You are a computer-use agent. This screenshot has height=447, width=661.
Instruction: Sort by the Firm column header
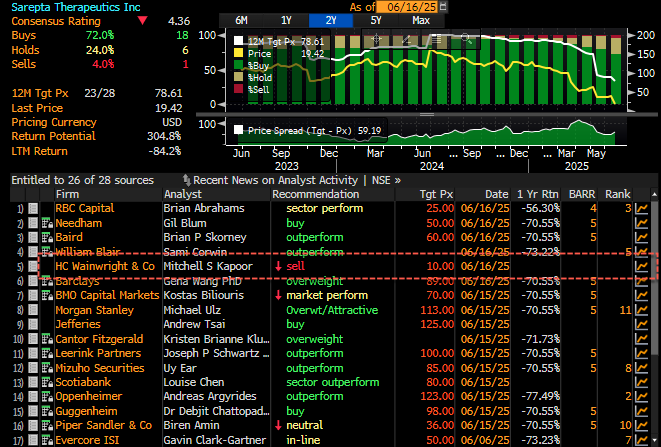67,194
